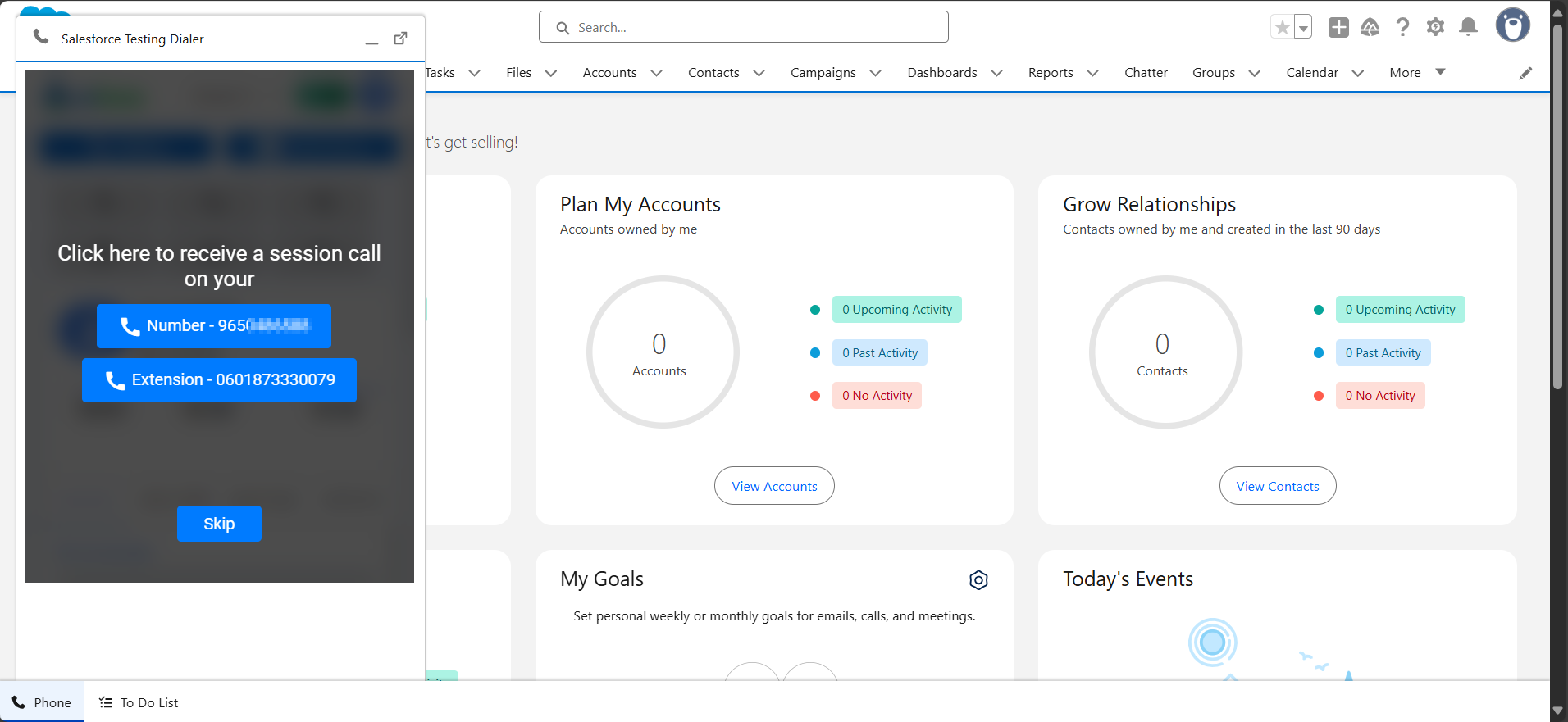Open the Groups tab

(1214, 73)
